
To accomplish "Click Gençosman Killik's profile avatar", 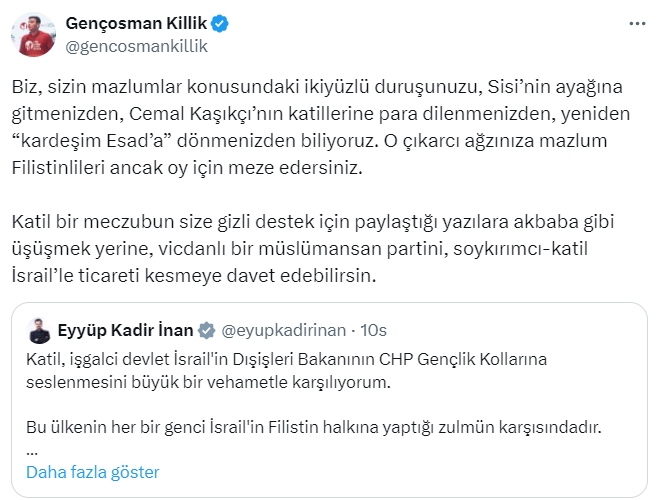I will point(33,35).
